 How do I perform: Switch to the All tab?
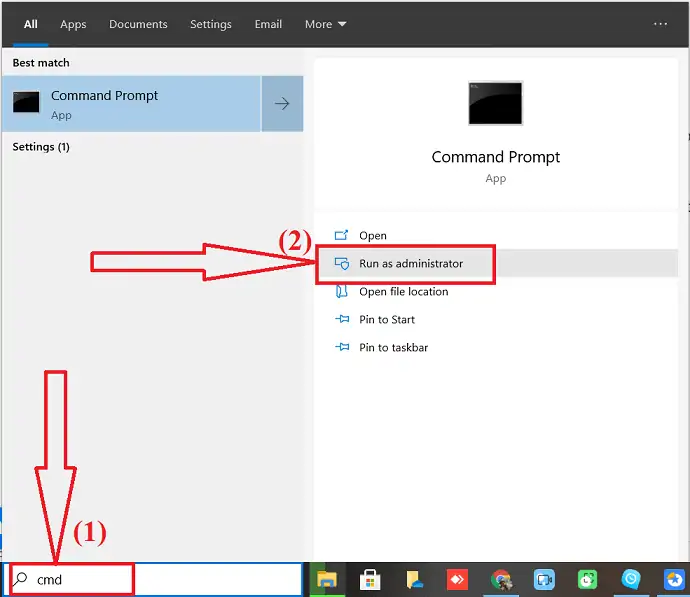click(30, 24)
